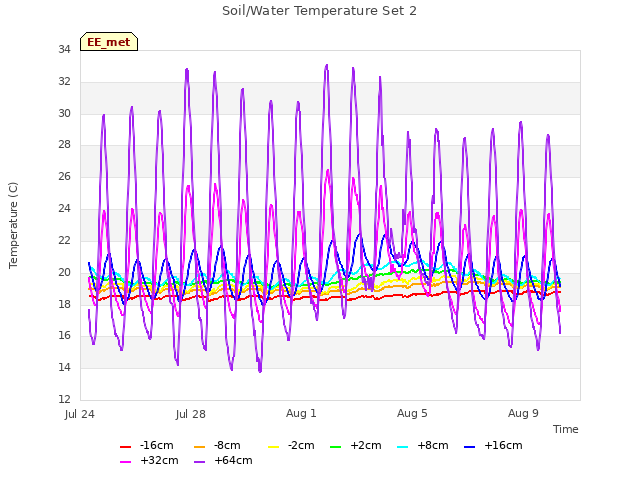The height and width of the screenshot is (480, 640).
Task: Click the yellow -2cm legend swatch
Action: [x=273, y=447]
